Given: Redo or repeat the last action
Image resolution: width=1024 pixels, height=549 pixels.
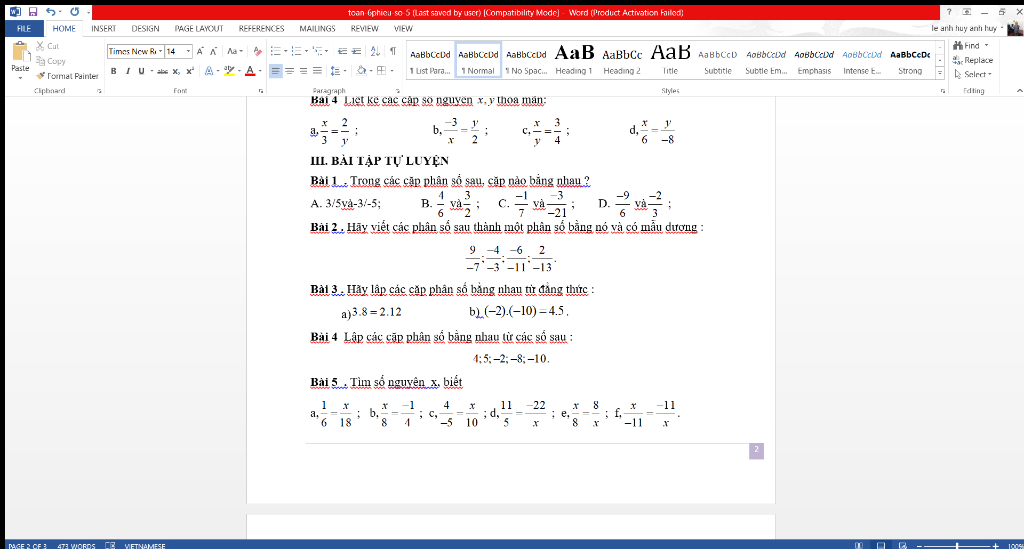Looking at the screenshot, I should click(74, 12).
